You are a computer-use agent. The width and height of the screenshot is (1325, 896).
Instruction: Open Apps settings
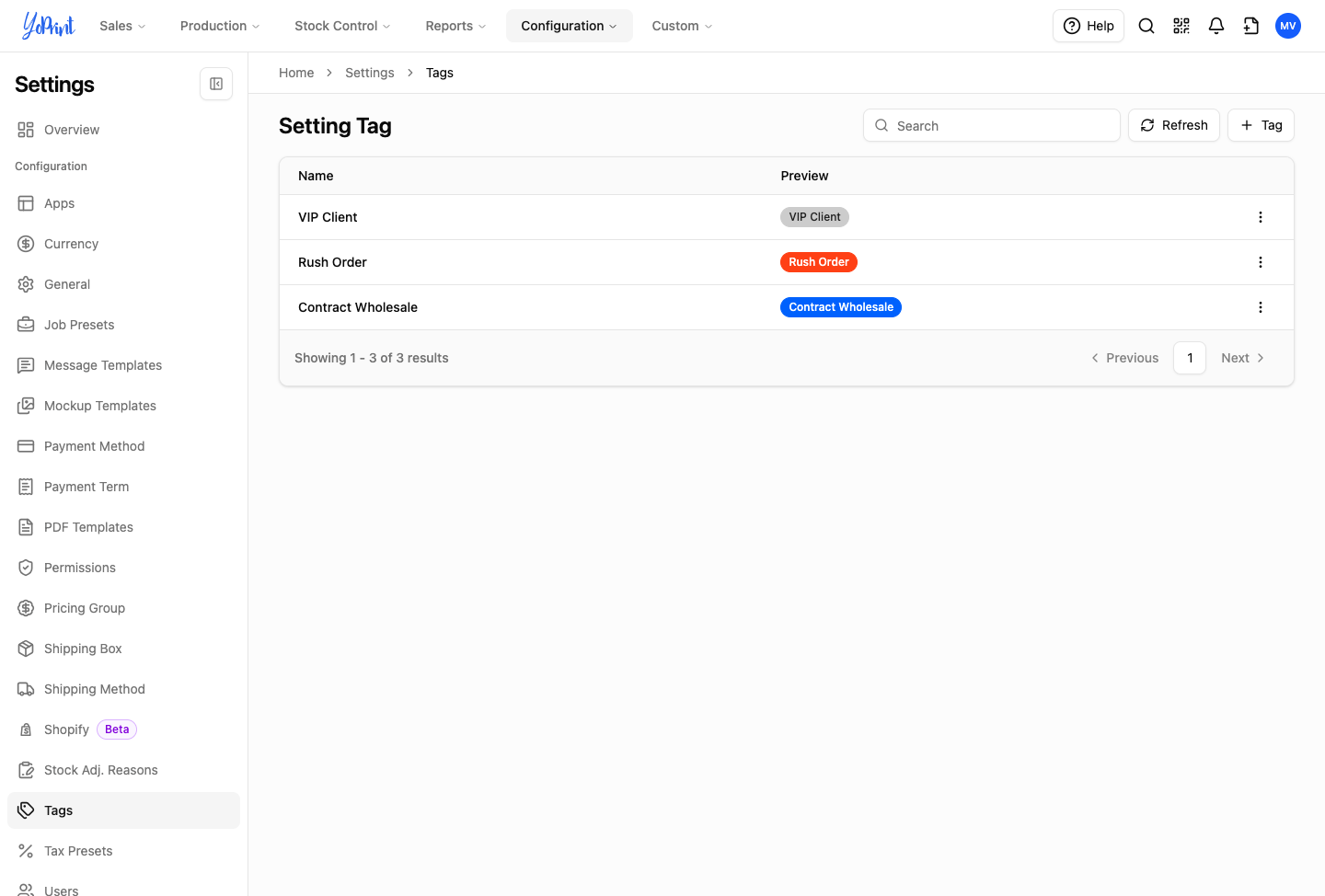123,203
